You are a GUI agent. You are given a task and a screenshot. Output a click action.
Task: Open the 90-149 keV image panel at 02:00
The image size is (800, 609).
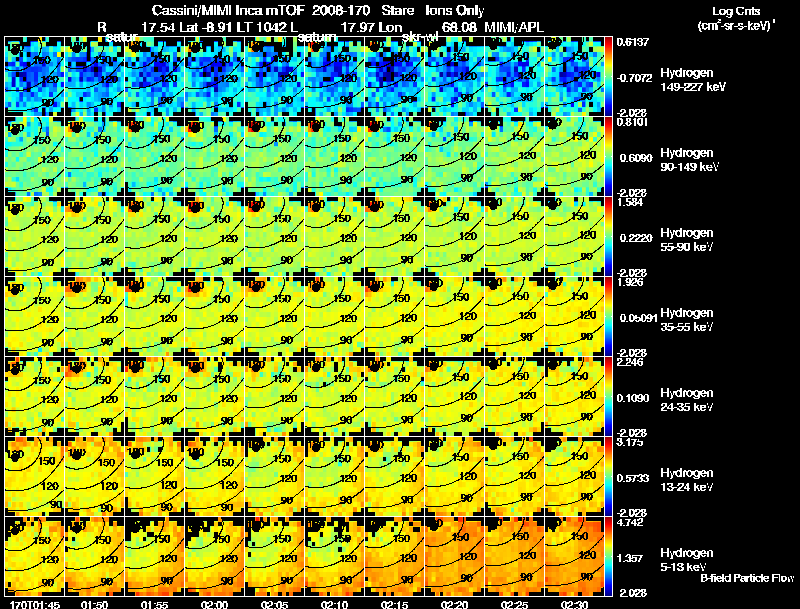click(214, 157)
